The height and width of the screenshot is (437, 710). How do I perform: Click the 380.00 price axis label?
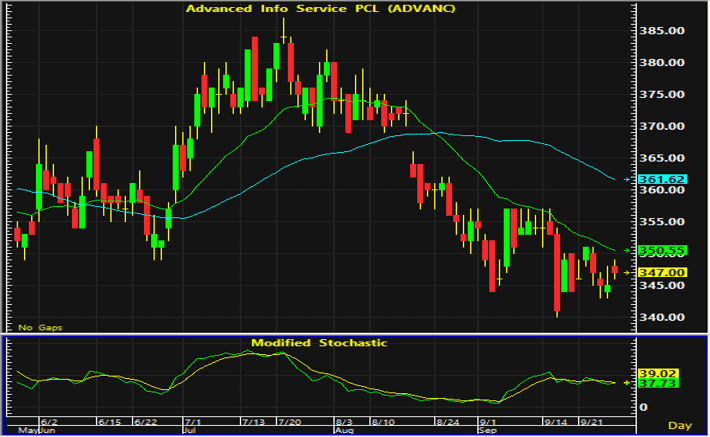pyautogui.click(x=662, y=62)
